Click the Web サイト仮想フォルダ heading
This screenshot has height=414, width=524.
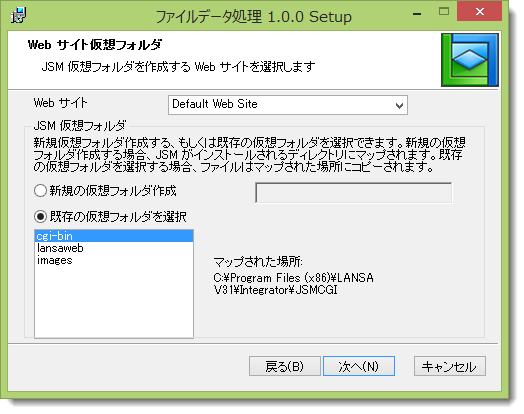tap(95, 44)
